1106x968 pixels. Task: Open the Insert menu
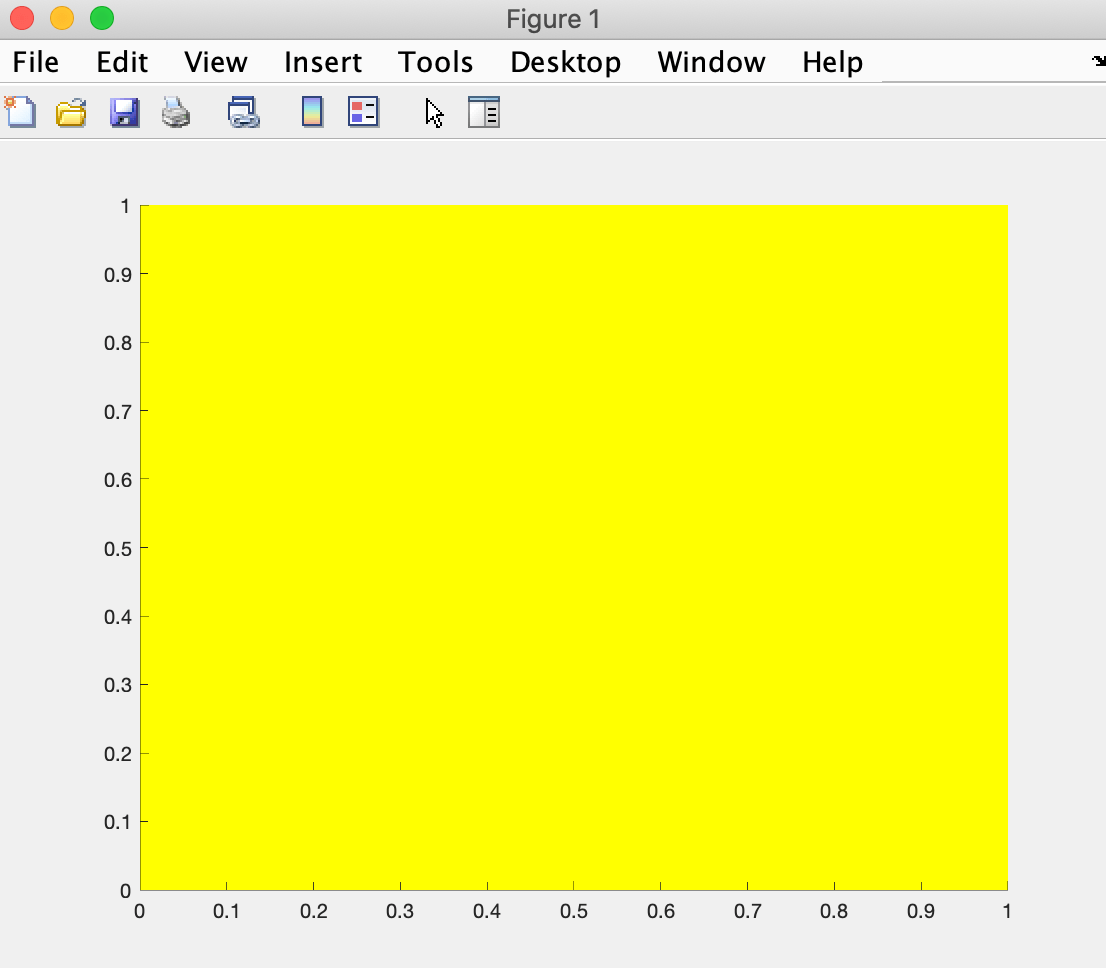point(322,61)
